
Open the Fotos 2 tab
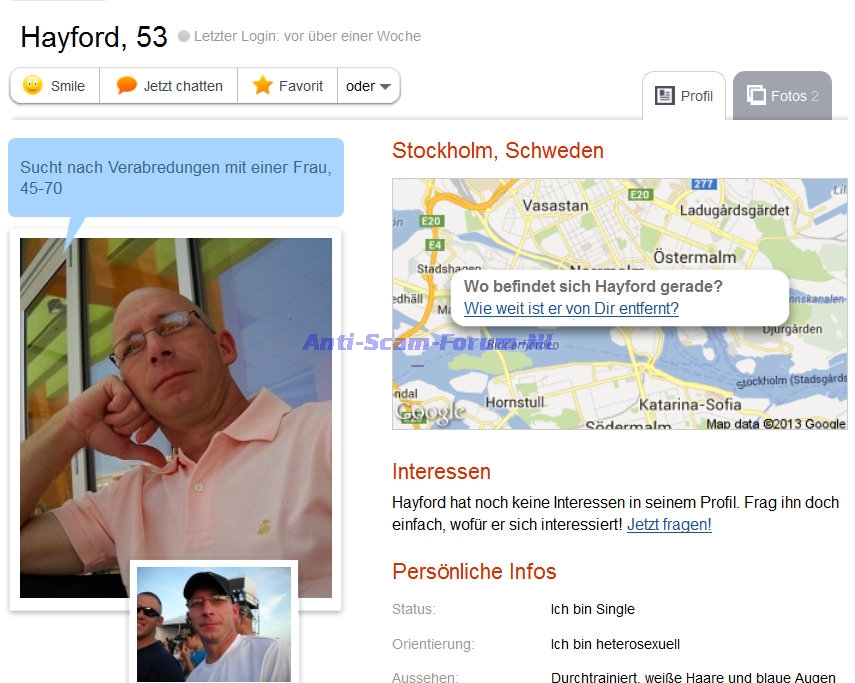tap(782, 96)
